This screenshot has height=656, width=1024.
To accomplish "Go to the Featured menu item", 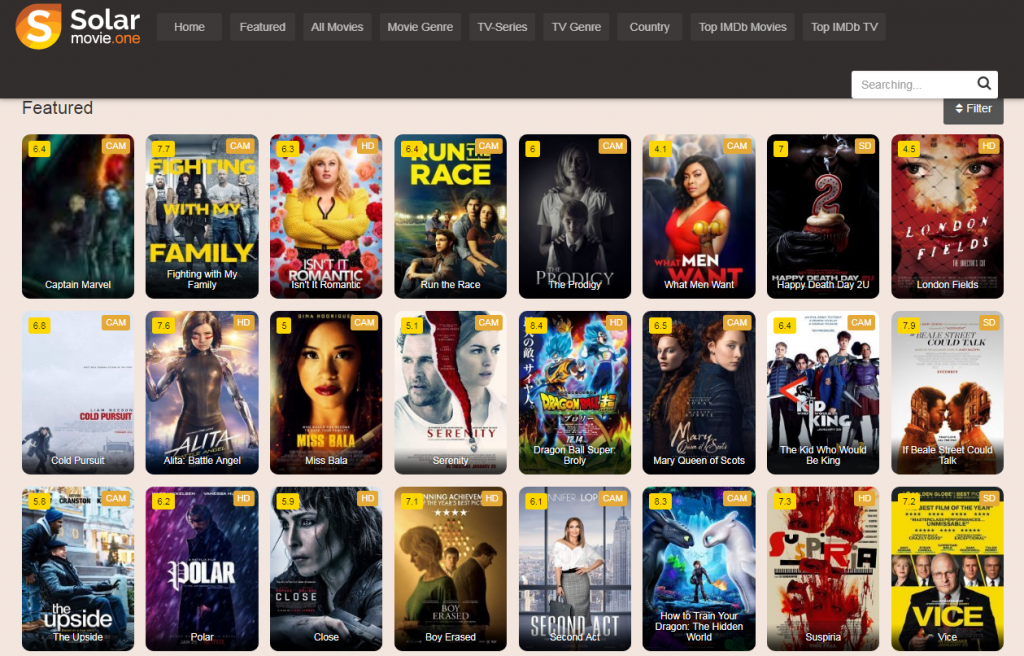I will pyautogui.click(x=263, y=27).
